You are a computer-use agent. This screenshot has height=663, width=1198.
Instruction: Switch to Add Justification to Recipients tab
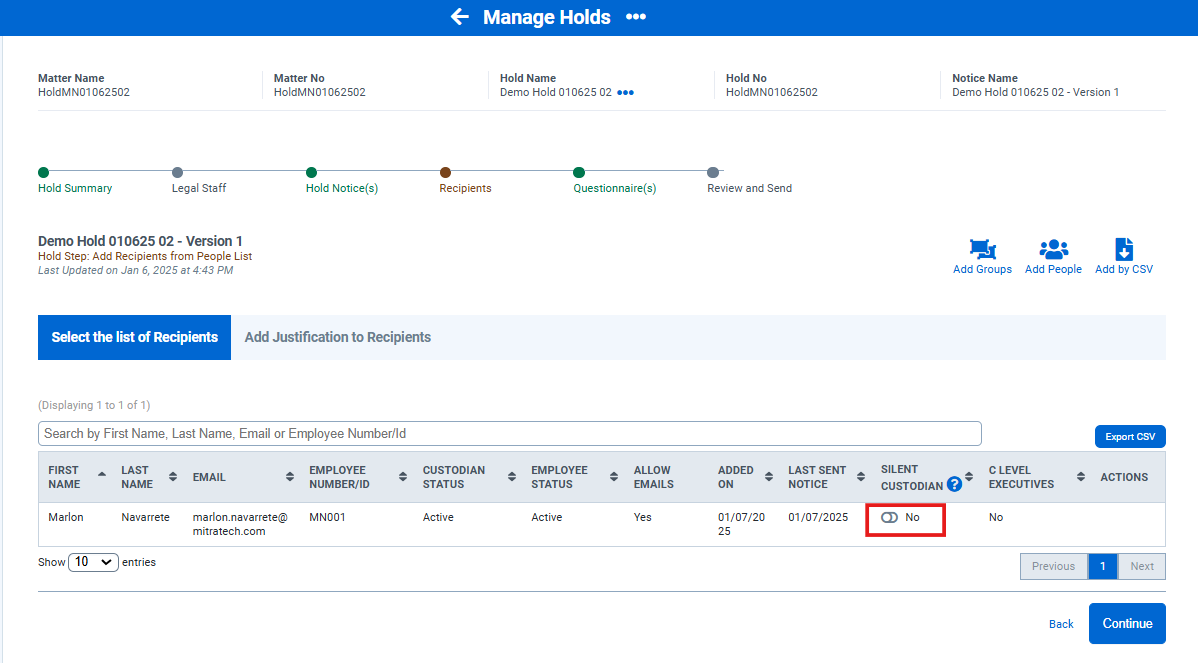coord(337,338)
